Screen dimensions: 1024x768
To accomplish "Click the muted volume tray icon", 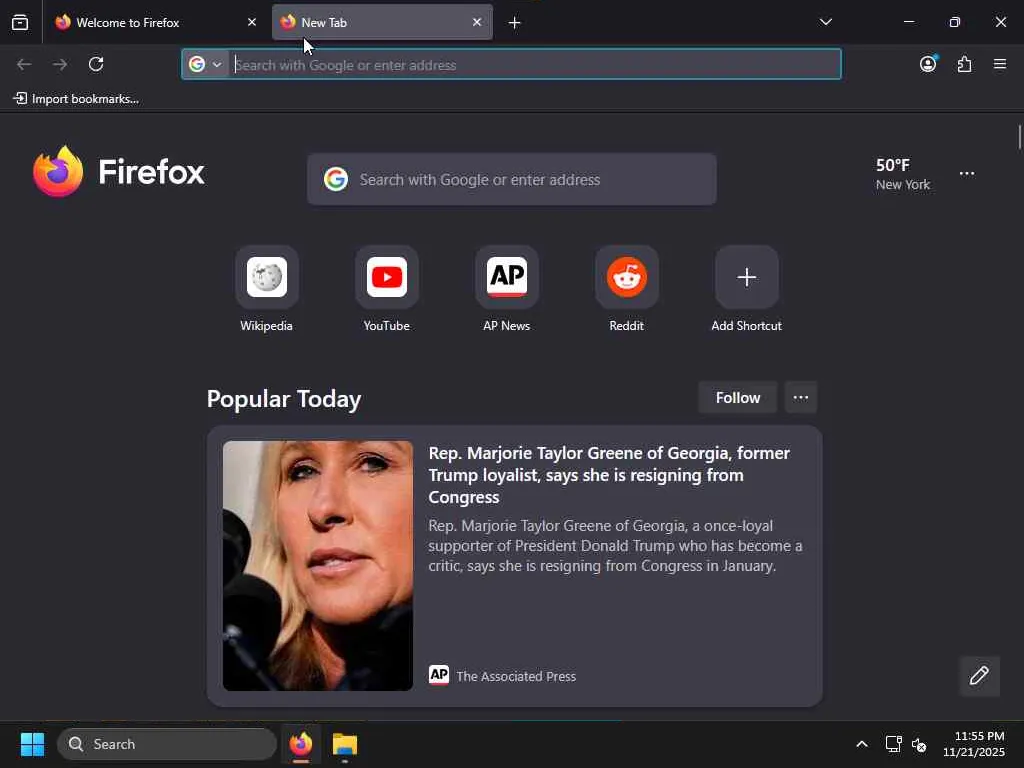I will click(x=919, y=744).
